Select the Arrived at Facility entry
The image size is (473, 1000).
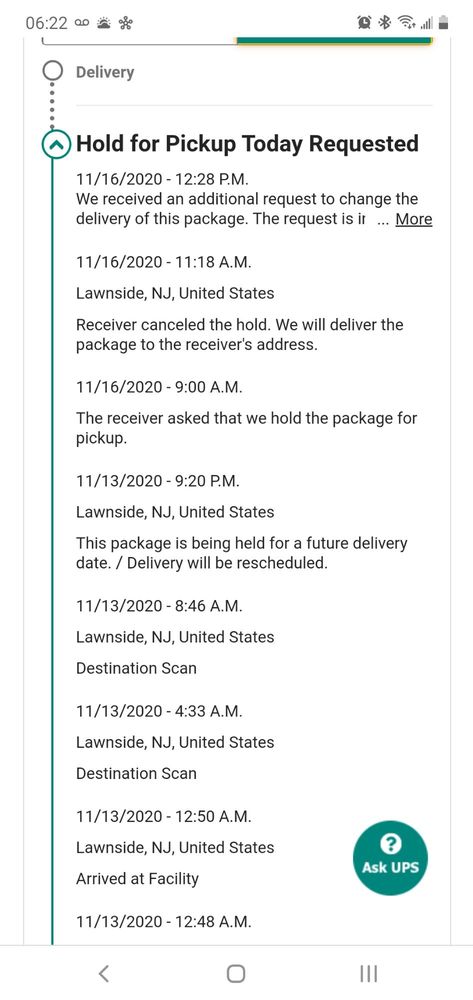pyautogui.click(x=175, y=848)
